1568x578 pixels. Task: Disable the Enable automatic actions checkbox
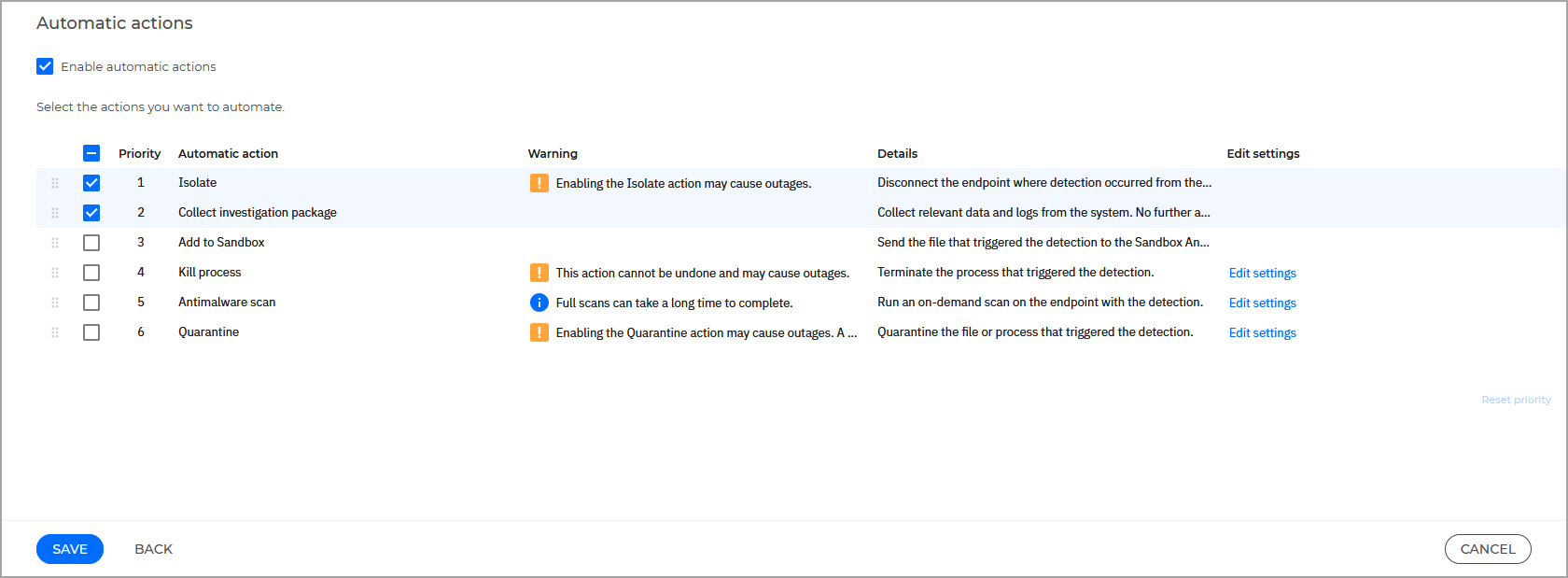45,66
